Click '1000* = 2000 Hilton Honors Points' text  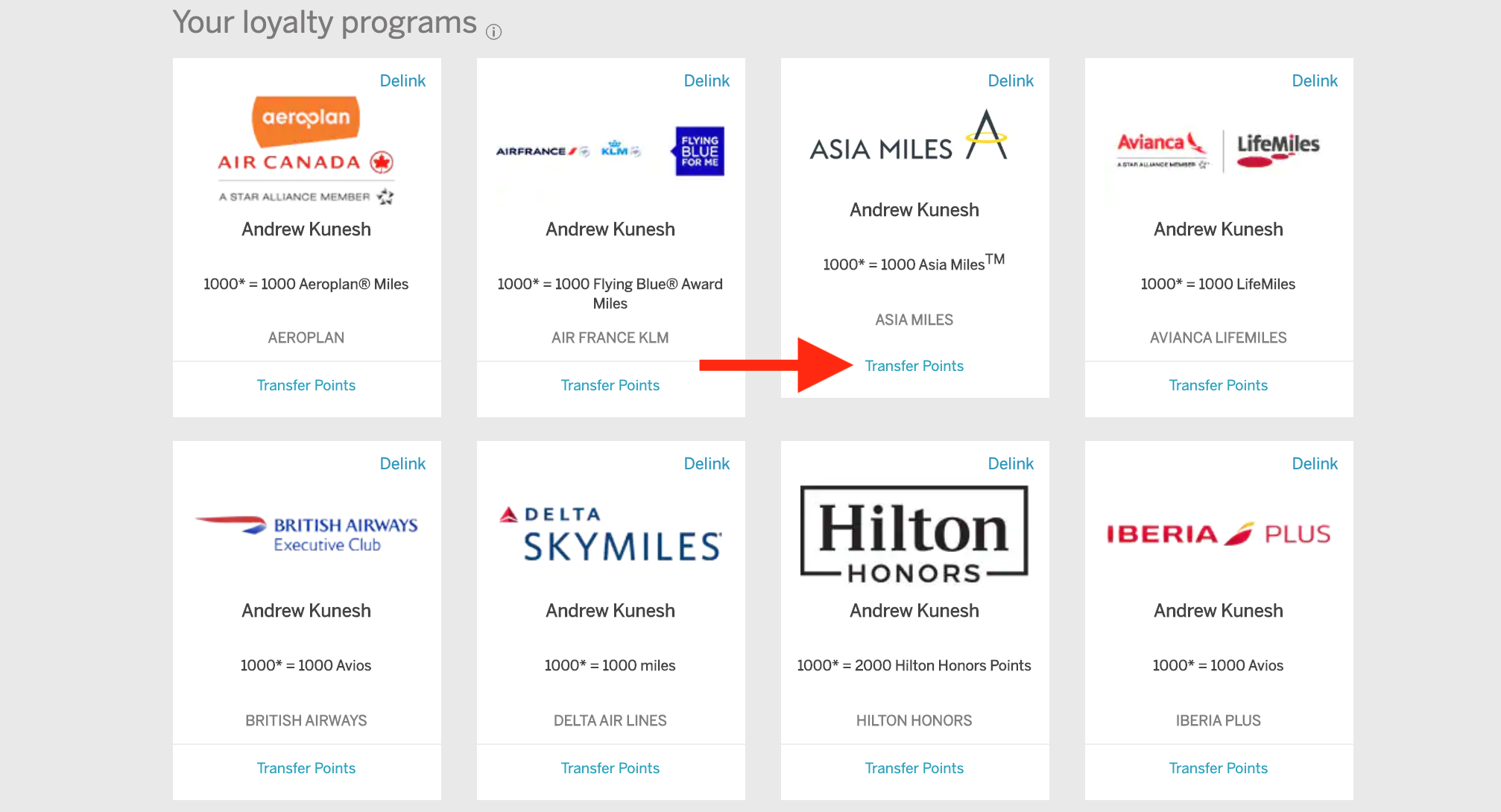tap(914, 665)
